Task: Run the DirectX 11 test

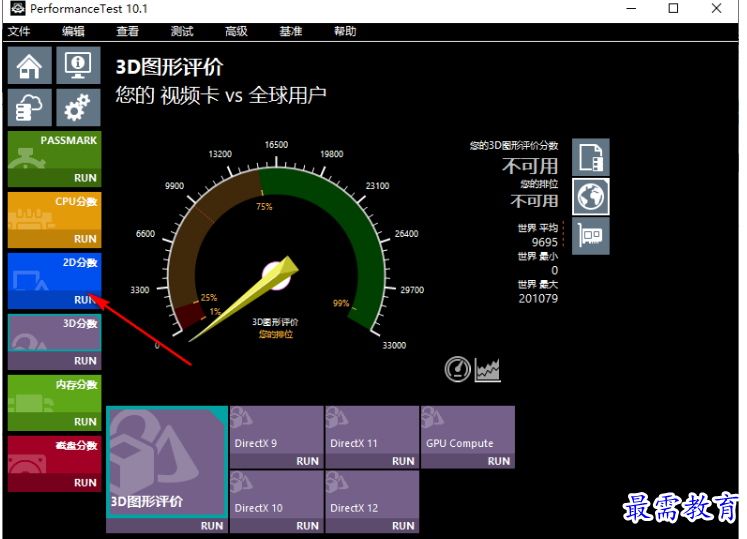Action: (403, 461)
